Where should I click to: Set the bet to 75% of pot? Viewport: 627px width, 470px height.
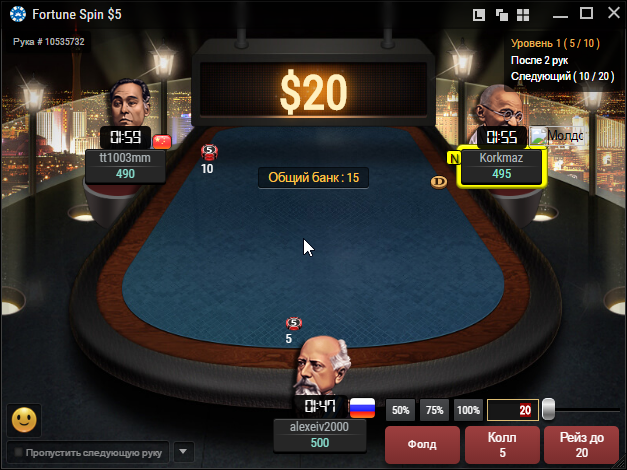[x=435, y=410]
